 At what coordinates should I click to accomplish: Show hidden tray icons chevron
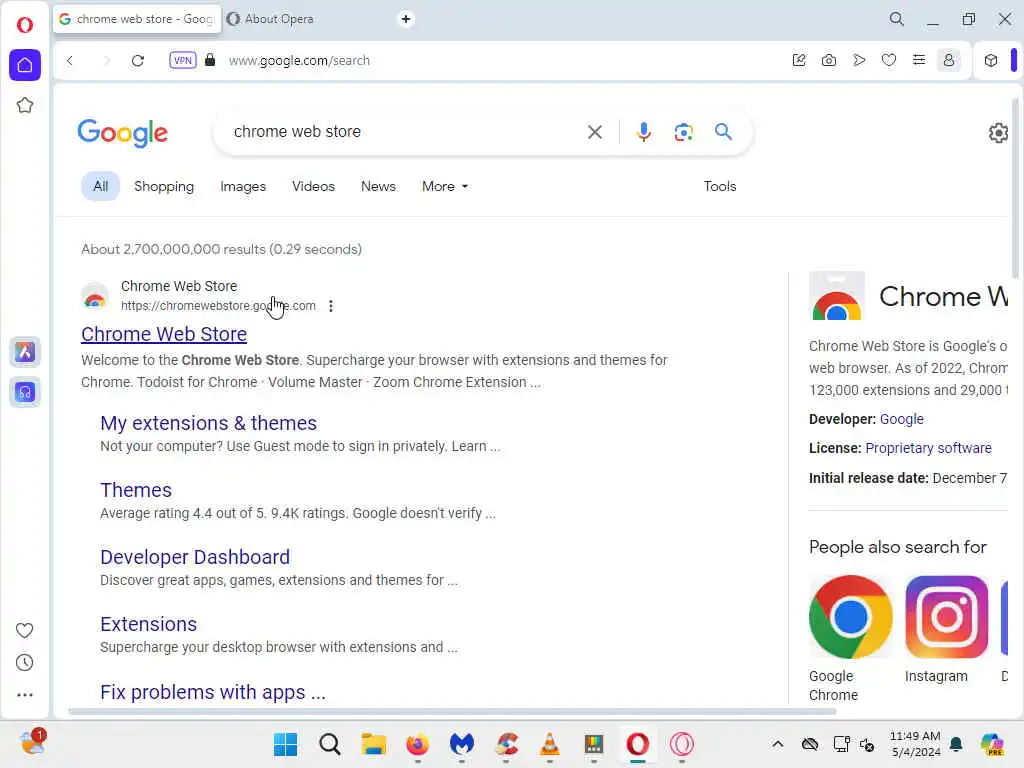point(777,744)
